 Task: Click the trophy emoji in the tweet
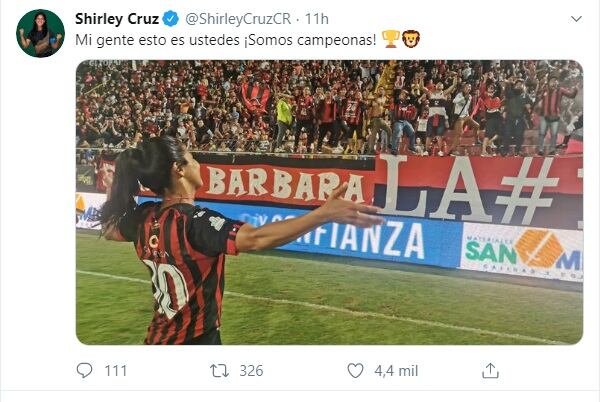point(391,39)
